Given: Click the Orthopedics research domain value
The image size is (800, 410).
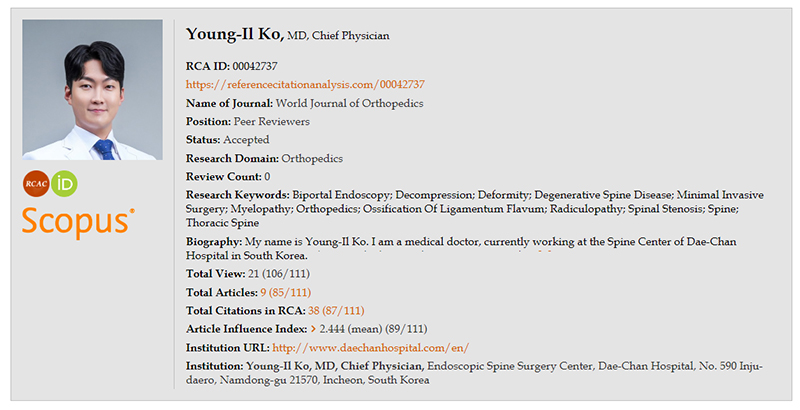Looking at the screenshot, I should 314,158.
